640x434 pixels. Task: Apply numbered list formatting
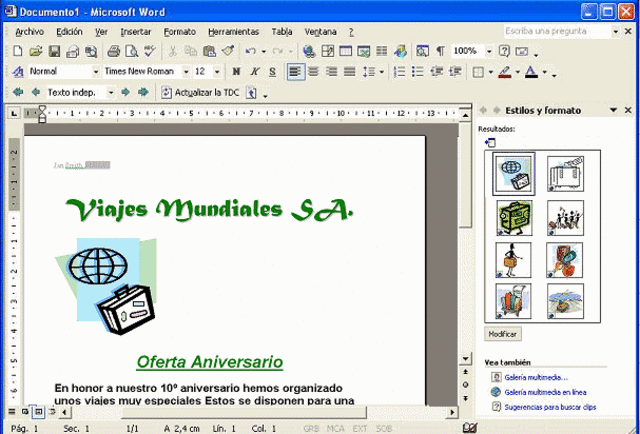[399, 72]
